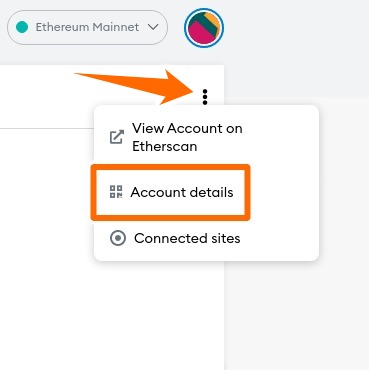Click the external link icon beside Etherscan
This screenshot has width=369, height=370.
[117, 137]
